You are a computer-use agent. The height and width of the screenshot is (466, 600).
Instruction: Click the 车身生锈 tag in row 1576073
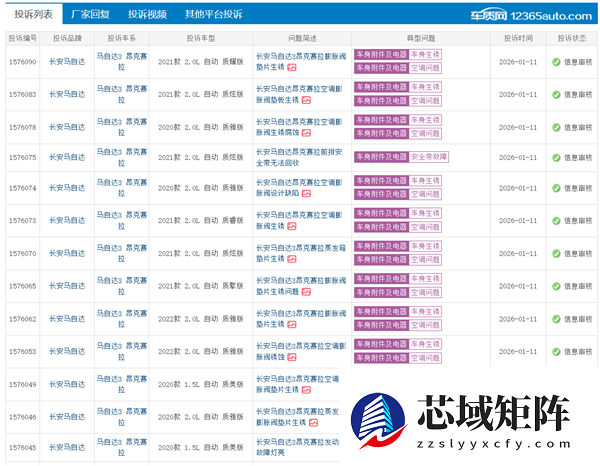pos(425,213)
